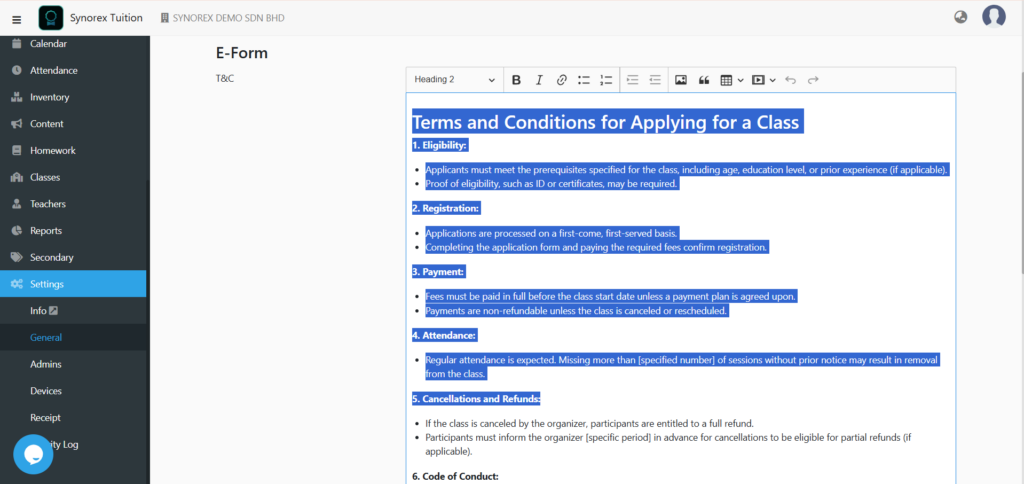The width and height of the screenshot is (1024, 484).
Task: Click the Homework book icon
Action: 17,150
